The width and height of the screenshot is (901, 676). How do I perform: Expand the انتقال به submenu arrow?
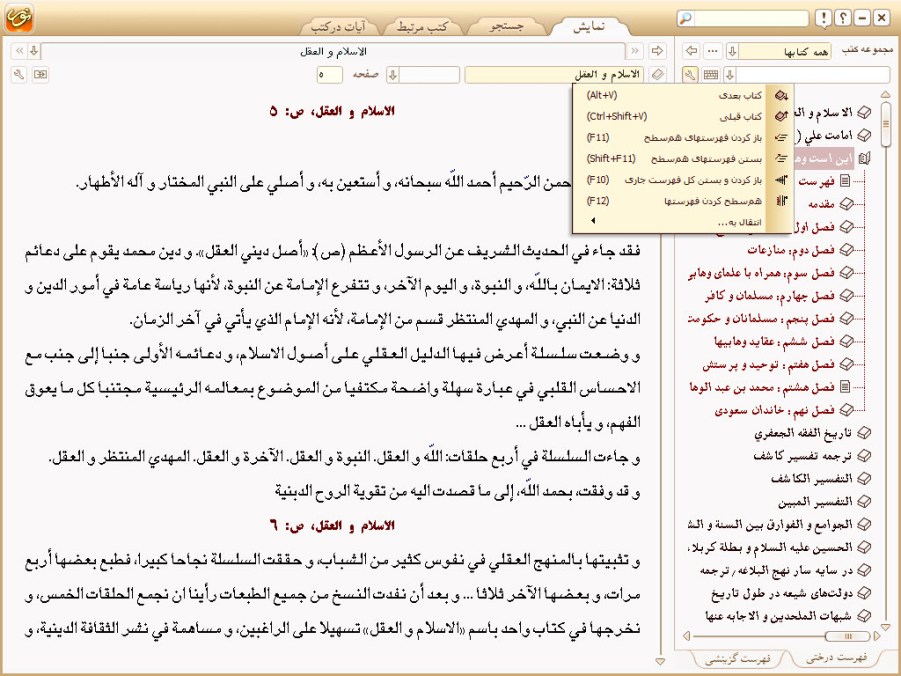[592, 221]
